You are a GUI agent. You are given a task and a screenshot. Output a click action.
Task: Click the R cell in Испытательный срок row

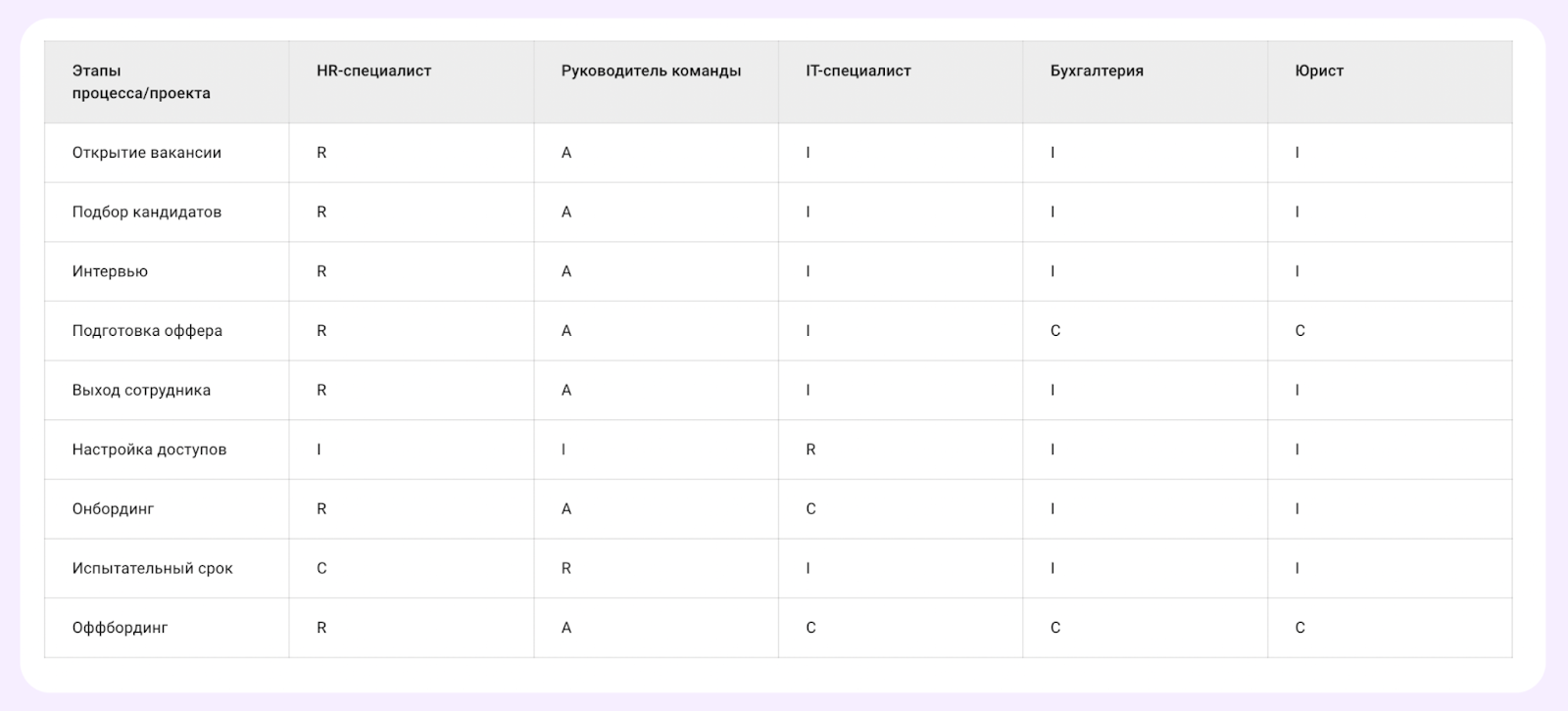(565, 568)
